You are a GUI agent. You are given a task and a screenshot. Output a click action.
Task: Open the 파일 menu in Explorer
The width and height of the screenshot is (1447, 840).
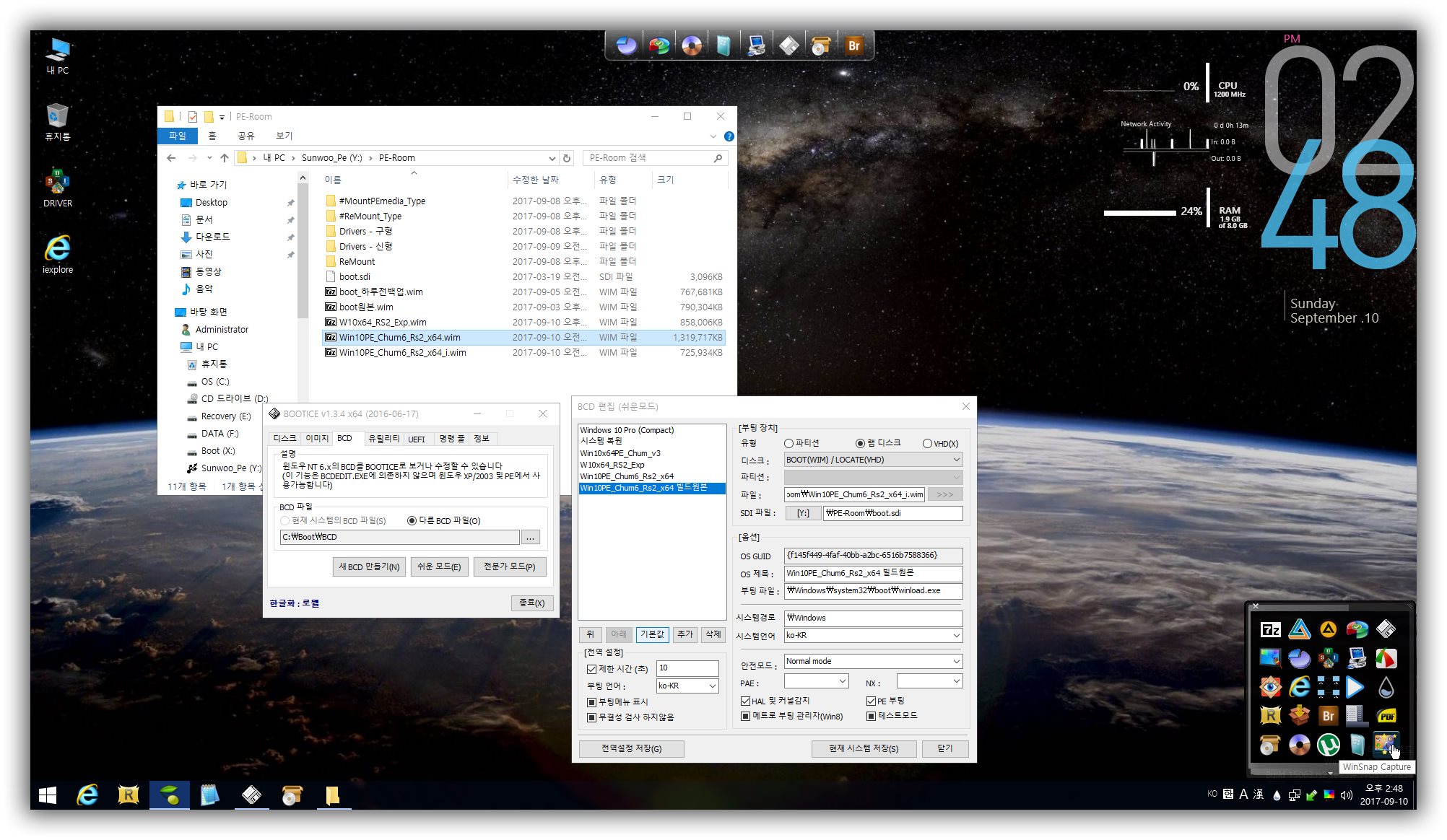(x=177, y=136)
